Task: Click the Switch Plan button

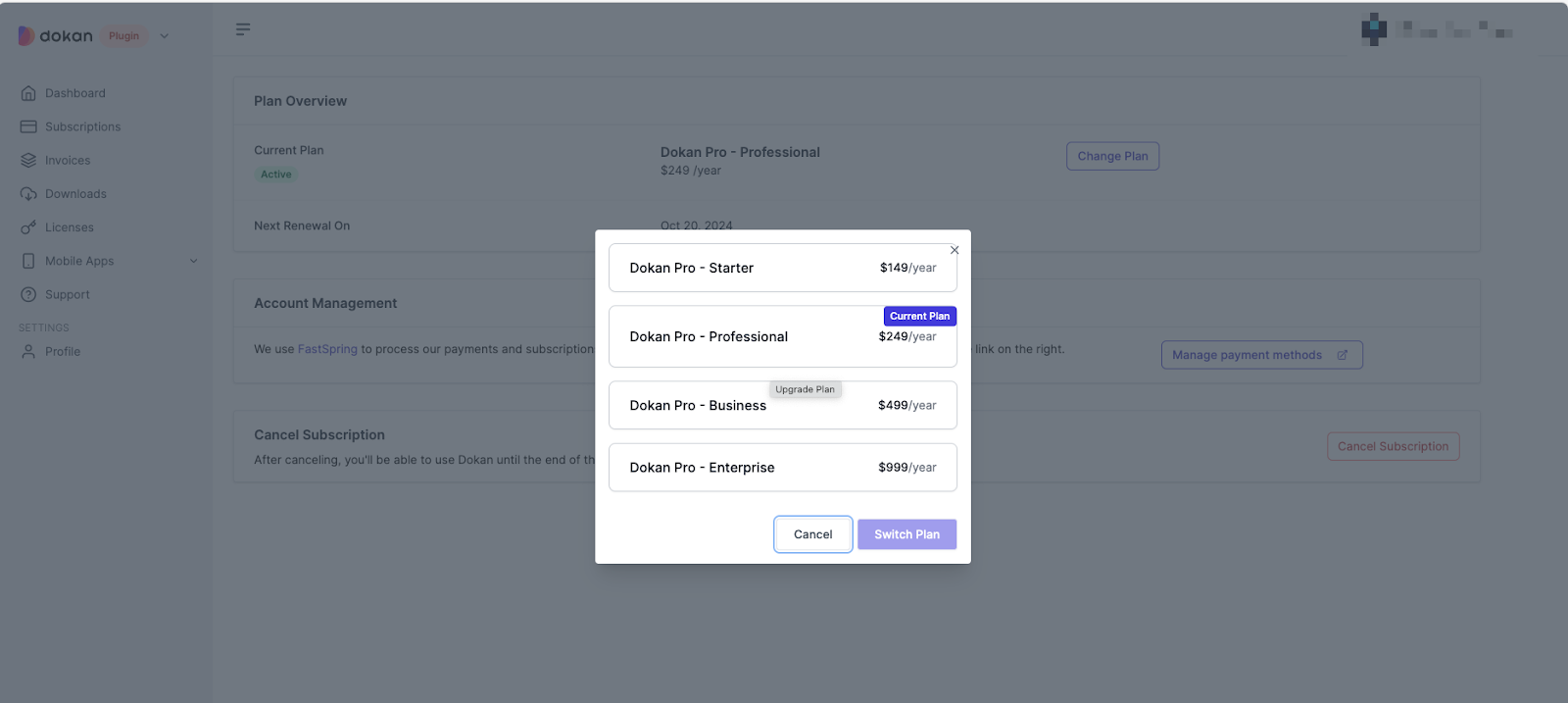Action: 906,534
